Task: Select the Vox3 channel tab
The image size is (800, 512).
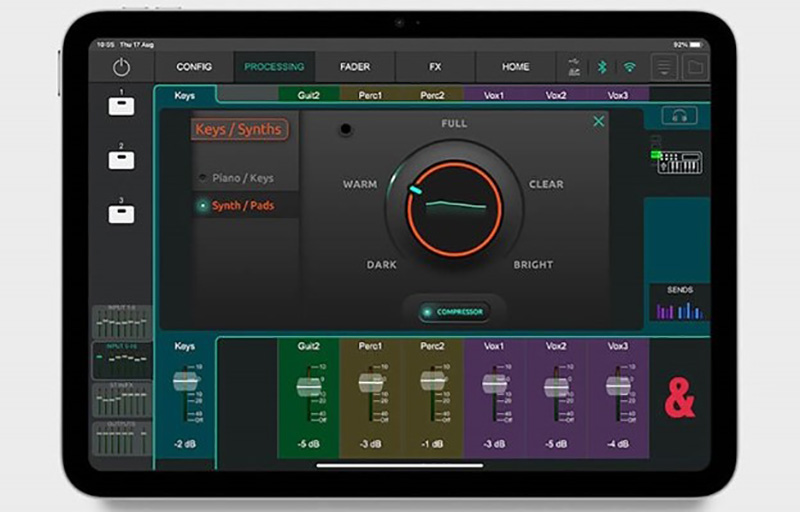Action: (618, 95)
